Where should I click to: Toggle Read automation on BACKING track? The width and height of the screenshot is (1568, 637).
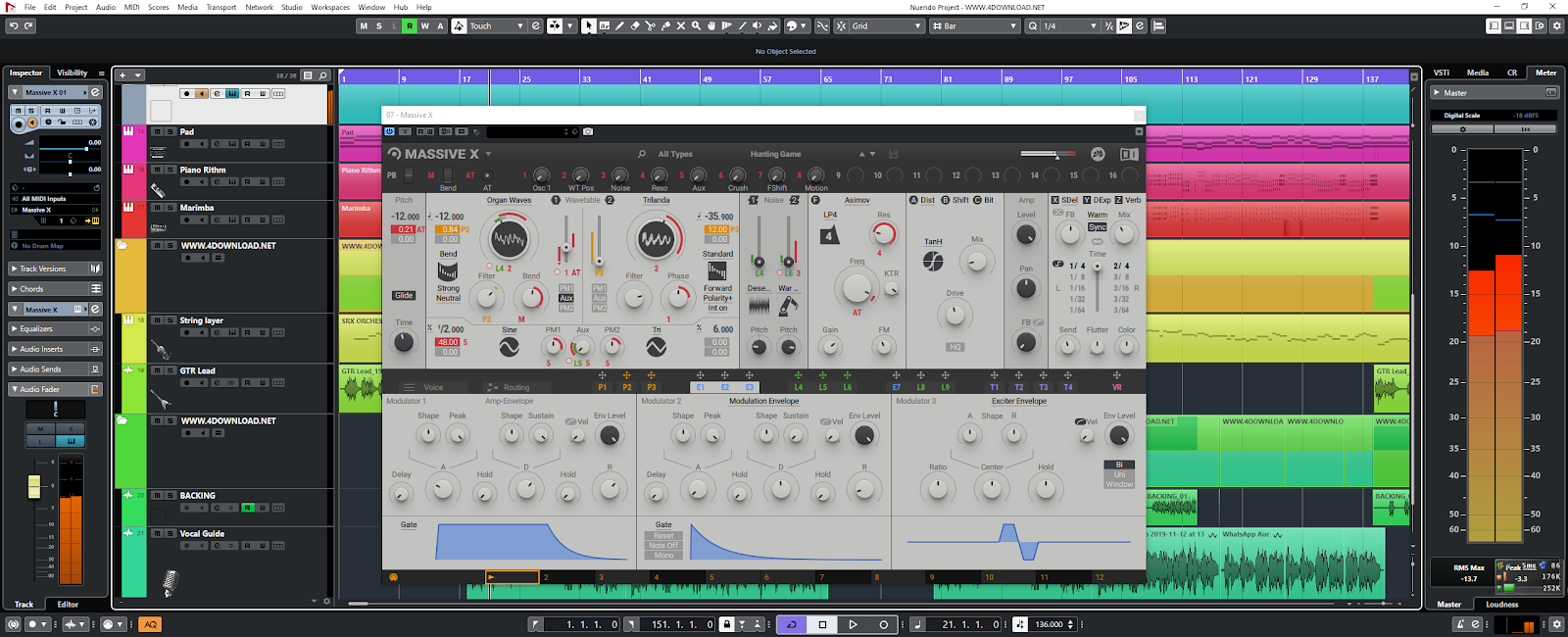248,508
